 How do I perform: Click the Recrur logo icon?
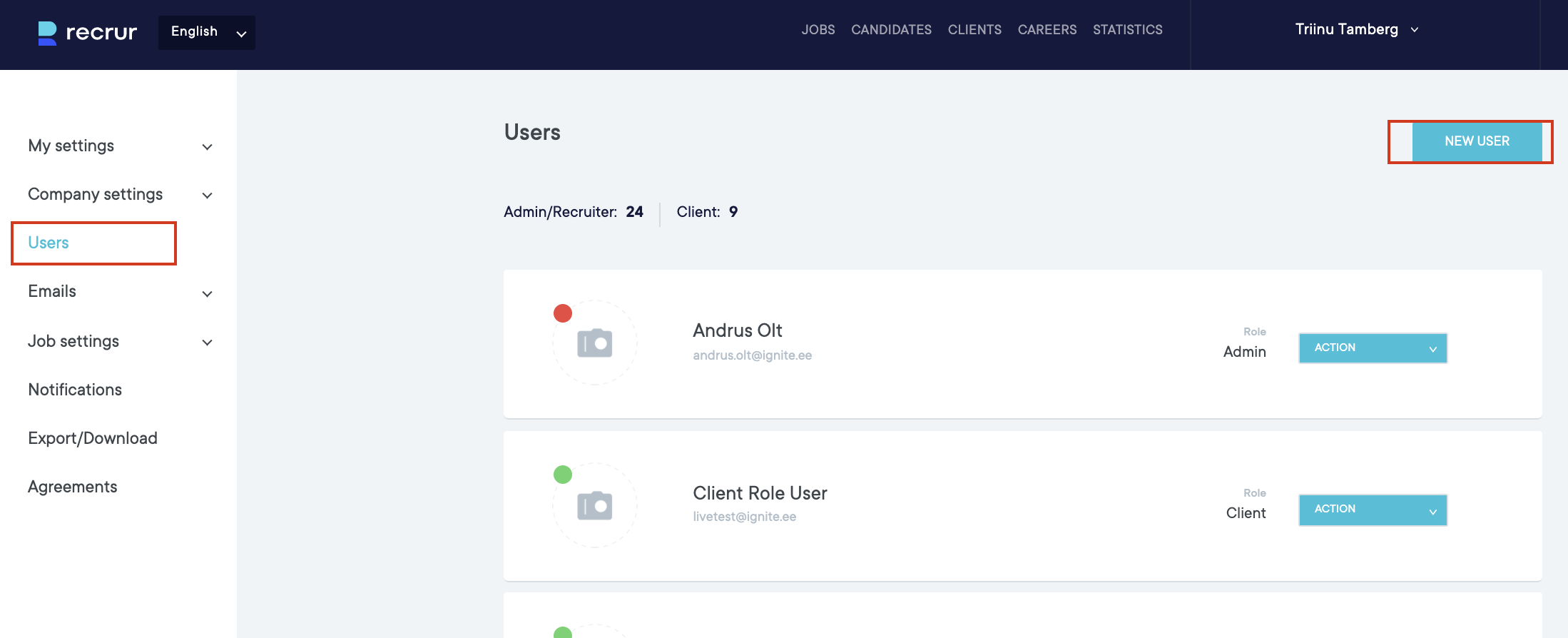(x=47, y=33)
